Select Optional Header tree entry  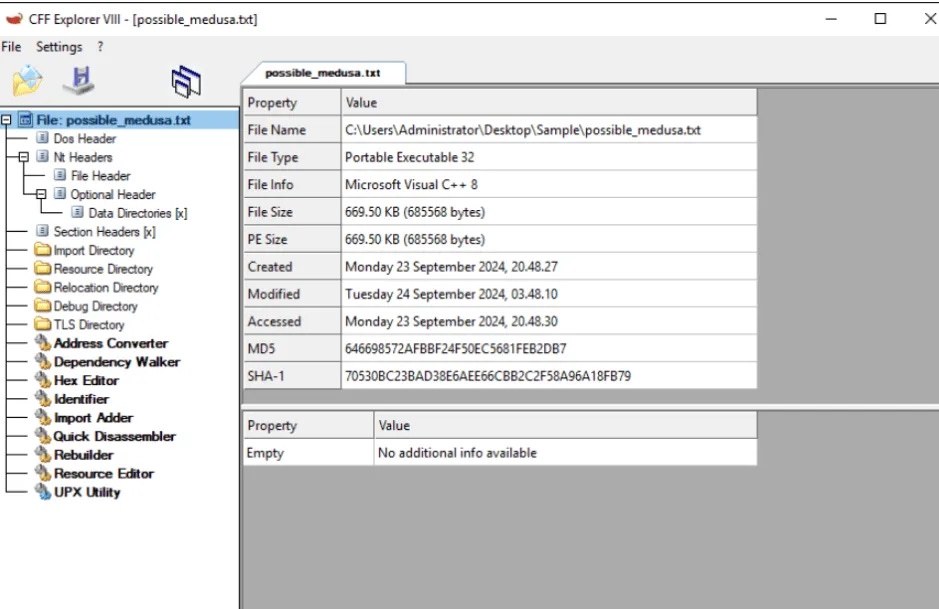(x=113, y=194)
